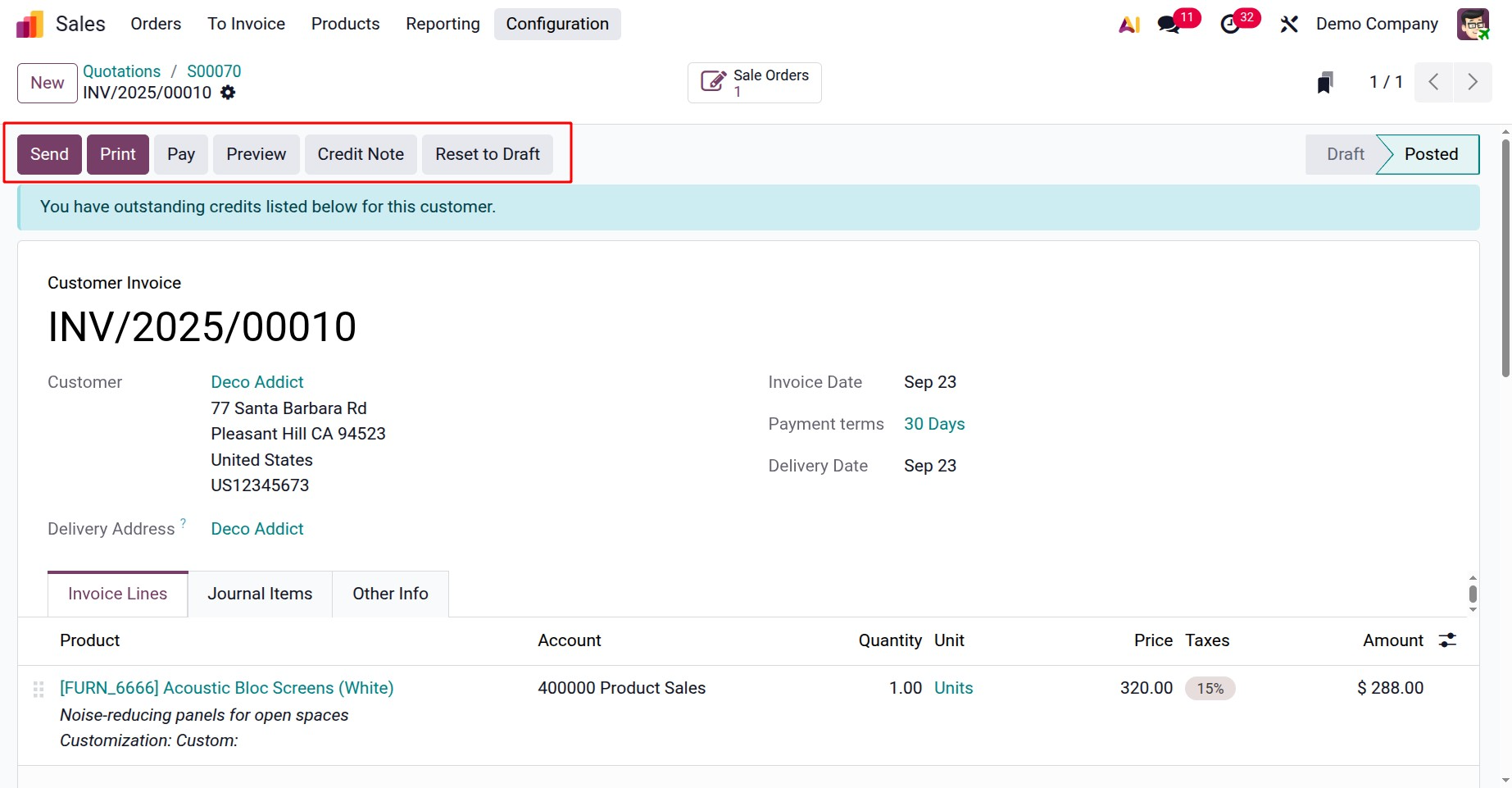Switch to the Other Info tab
Screen dimensions: 1512x788
pyautogui.click(x=390, y=594)
